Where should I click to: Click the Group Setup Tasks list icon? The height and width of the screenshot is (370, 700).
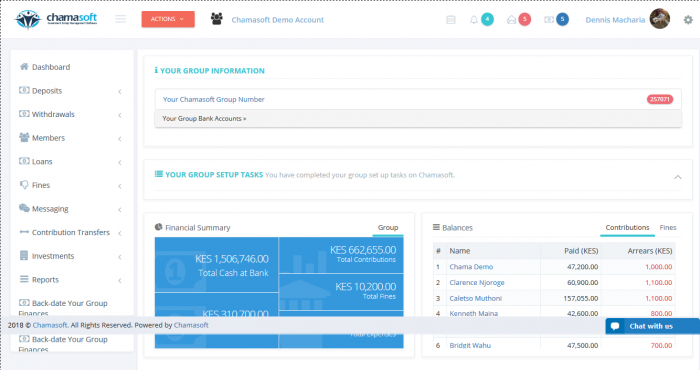coord(158,174)
